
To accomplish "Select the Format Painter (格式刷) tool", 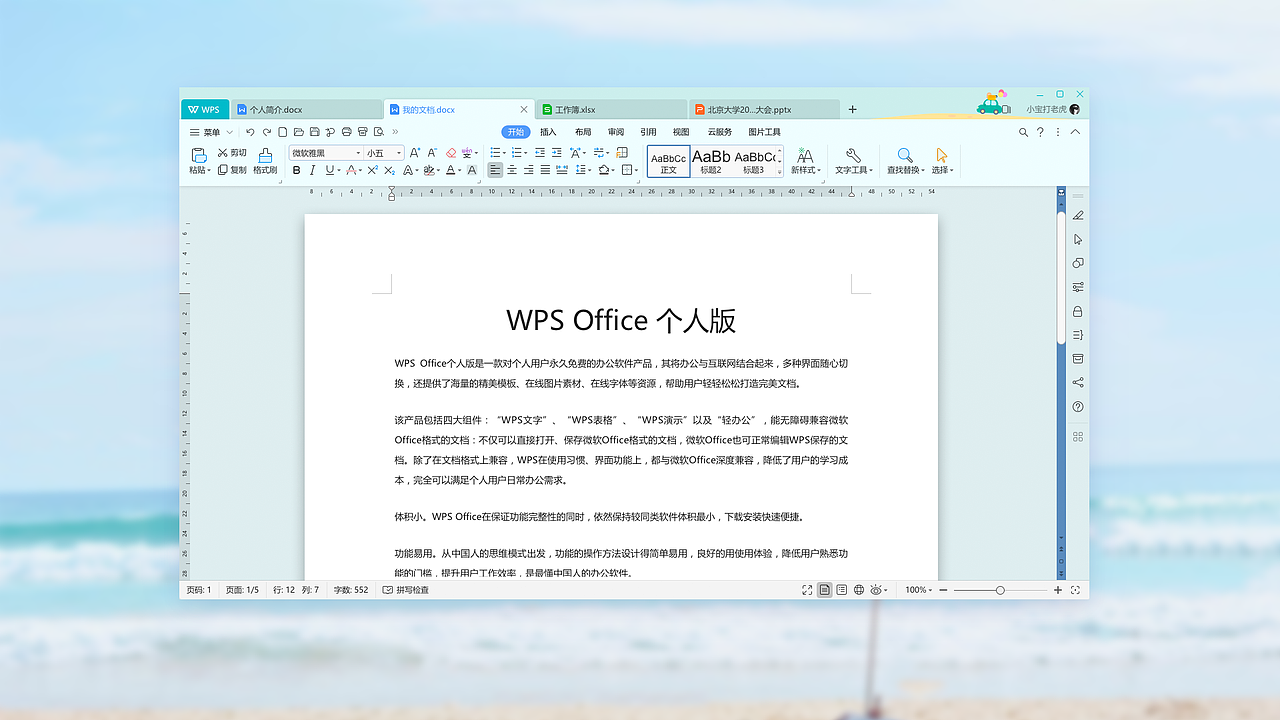I will (x=265, y=161).
